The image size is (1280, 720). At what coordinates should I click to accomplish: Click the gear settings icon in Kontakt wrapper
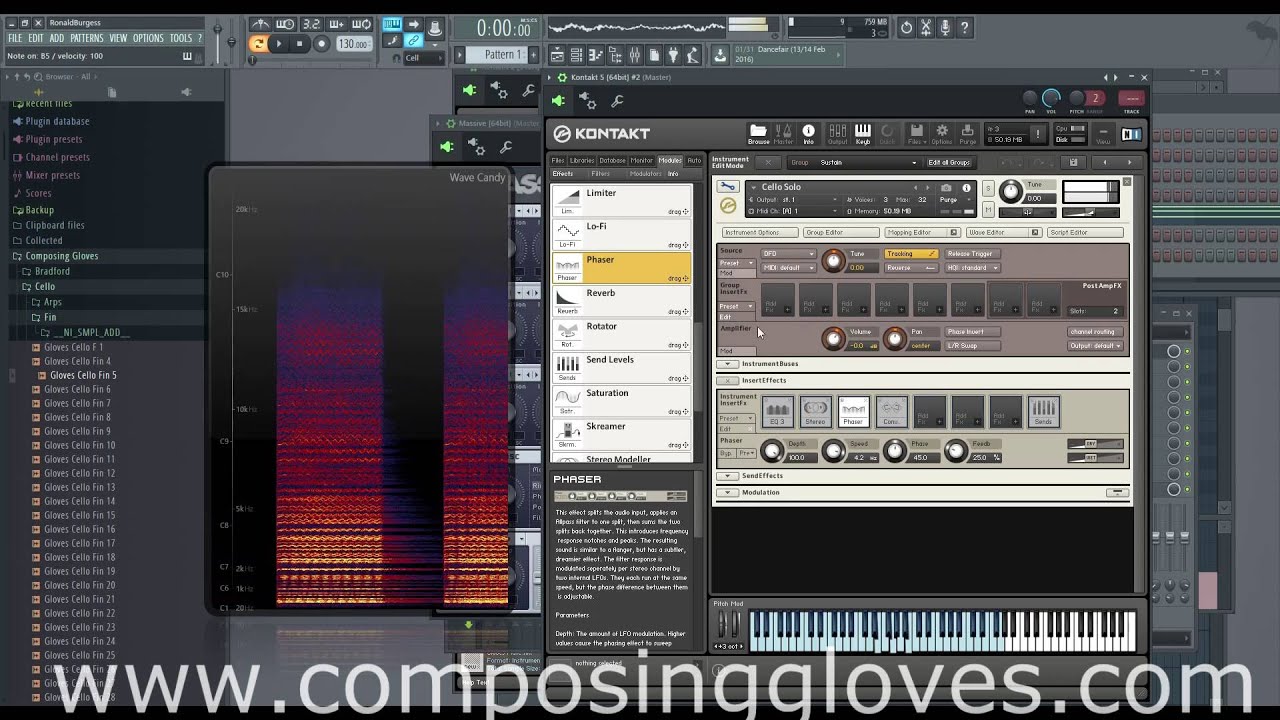click(588, 101)
